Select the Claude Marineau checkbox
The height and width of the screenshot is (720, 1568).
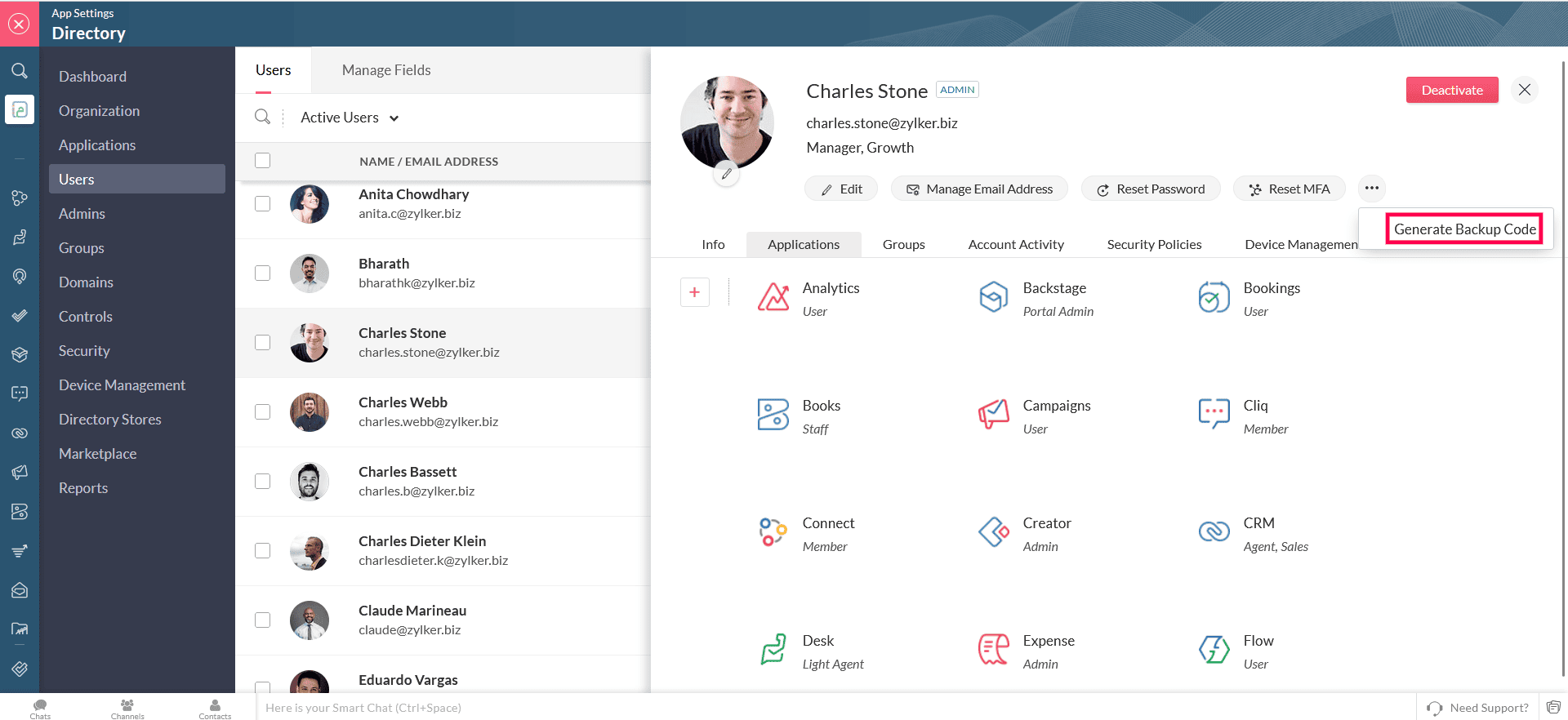click(x=262, y=620)
